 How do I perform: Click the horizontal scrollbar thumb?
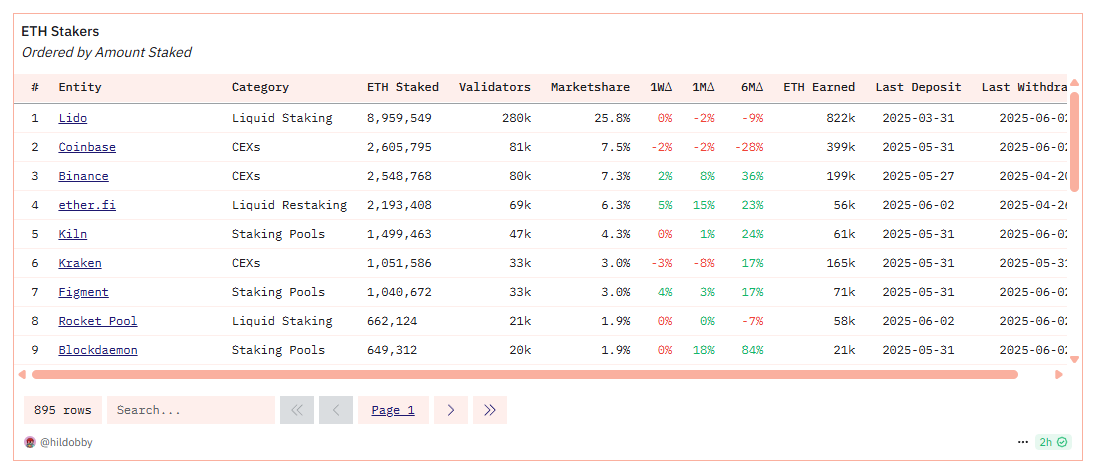[x=525, y=374]
